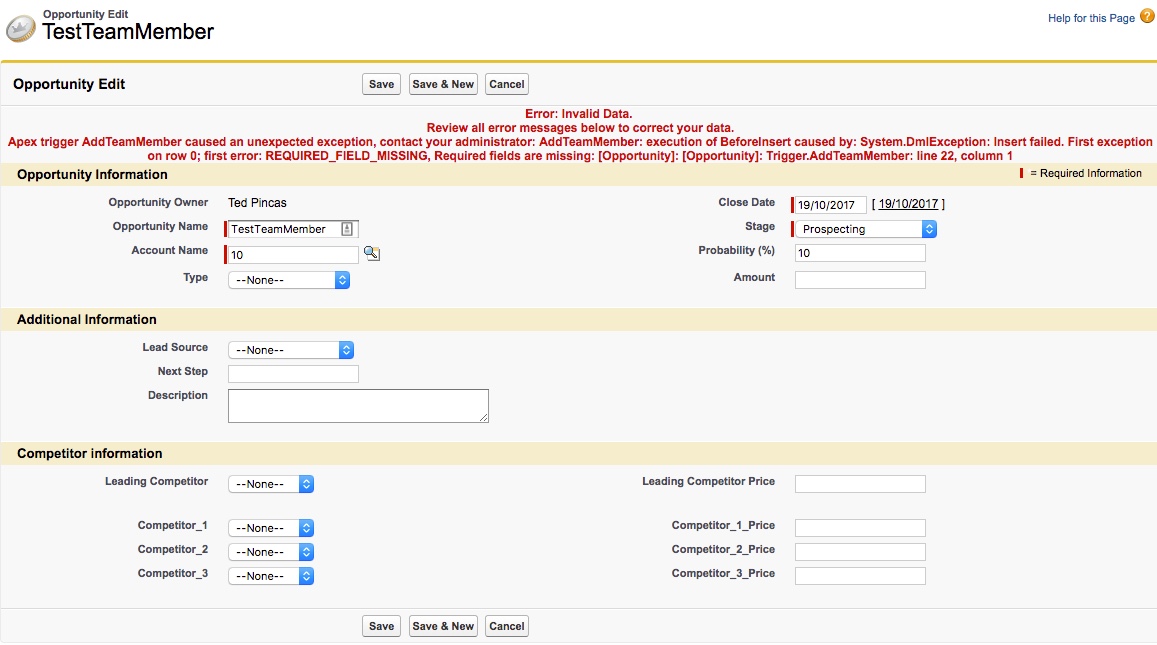Expand the Lead Source dropdown
The height and width of the screenshot is (645, 1157).
[x=291, y=350]
